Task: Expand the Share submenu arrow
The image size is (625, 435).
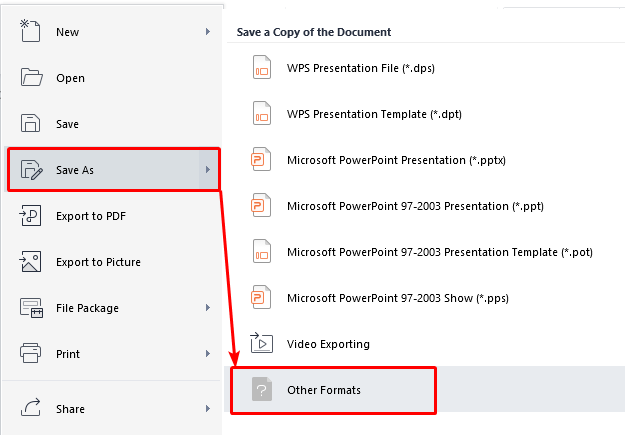Action: click(x=208, y=408)
